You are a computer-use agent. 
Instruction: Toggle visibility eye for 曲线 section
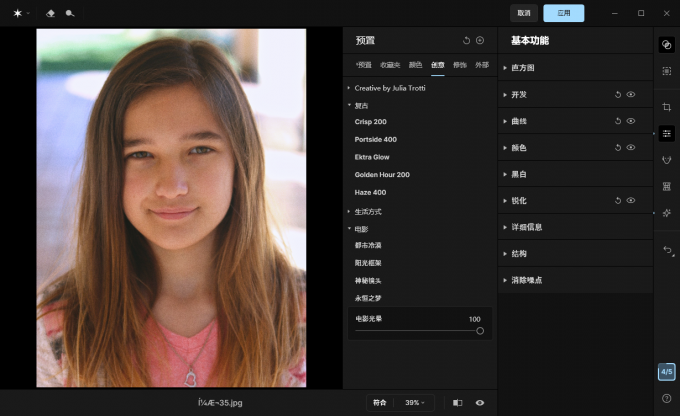coord(631,121)
